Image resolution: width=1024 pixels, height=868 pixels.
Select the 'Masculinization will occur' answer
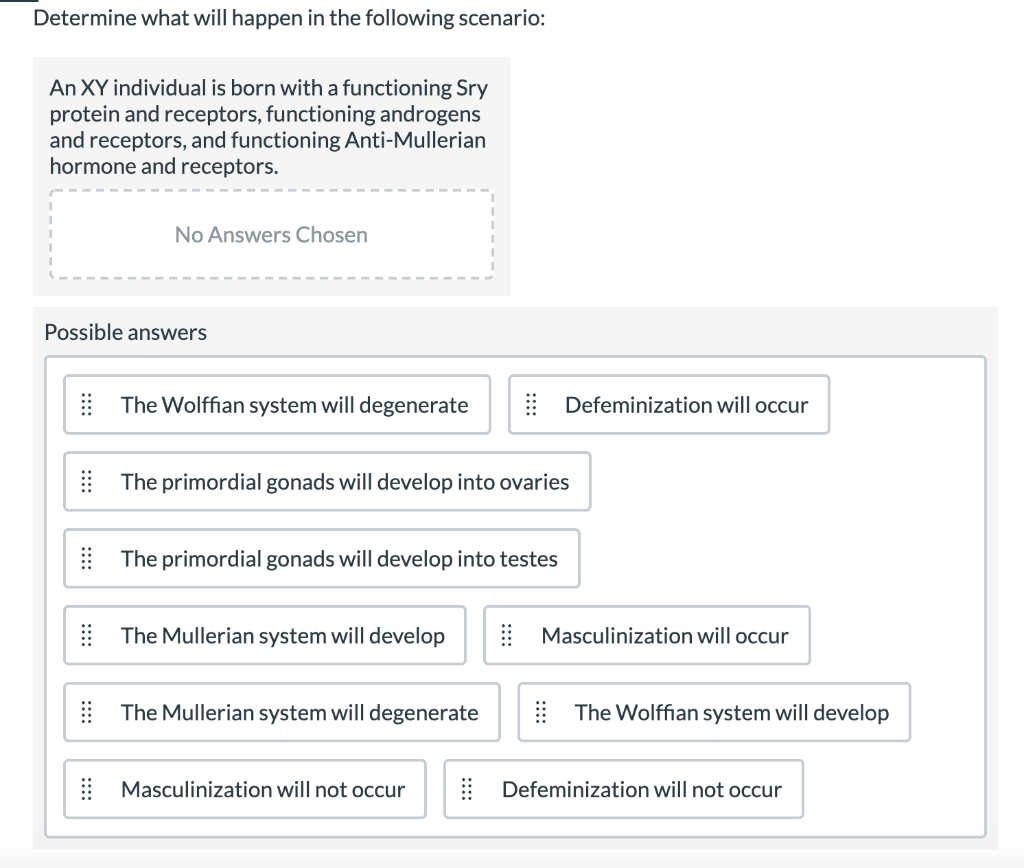[x=664, y=636]
